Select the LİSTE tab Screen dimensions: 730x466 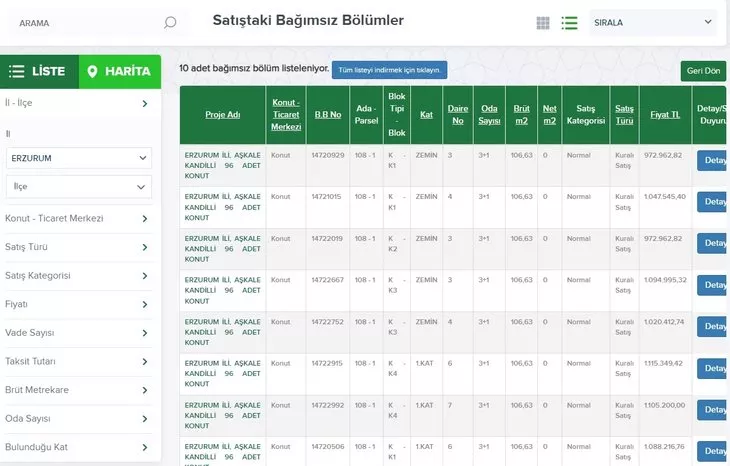[38, 71]
